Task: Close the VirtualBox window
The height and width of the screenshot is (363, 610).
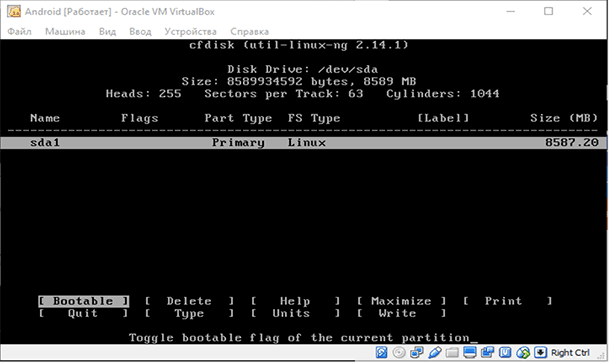Action: coord(587,11)
